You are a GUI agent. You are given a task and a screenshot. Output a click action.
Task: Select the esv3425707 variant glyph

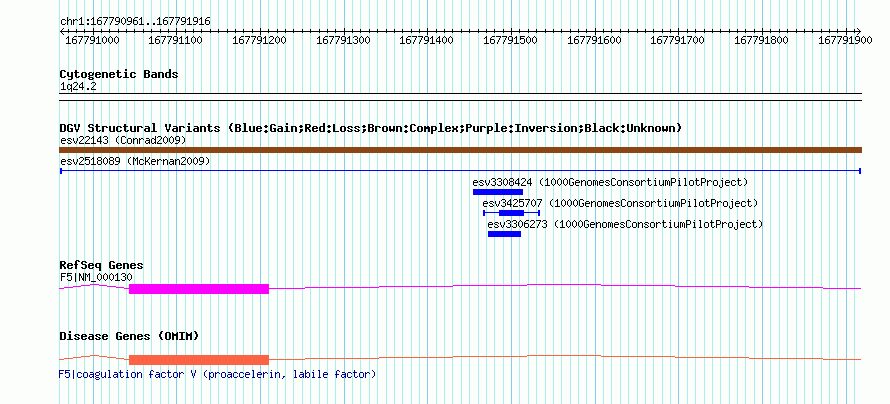tap(511, 213)
